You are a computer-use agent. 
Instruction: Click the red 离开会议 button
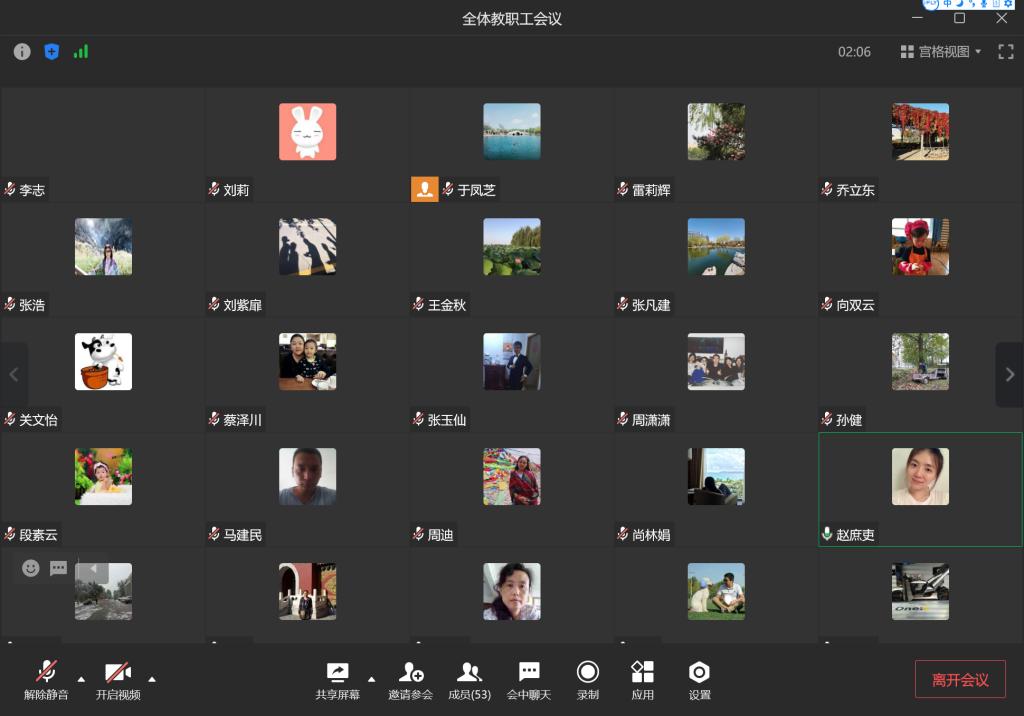coord(960,680)
